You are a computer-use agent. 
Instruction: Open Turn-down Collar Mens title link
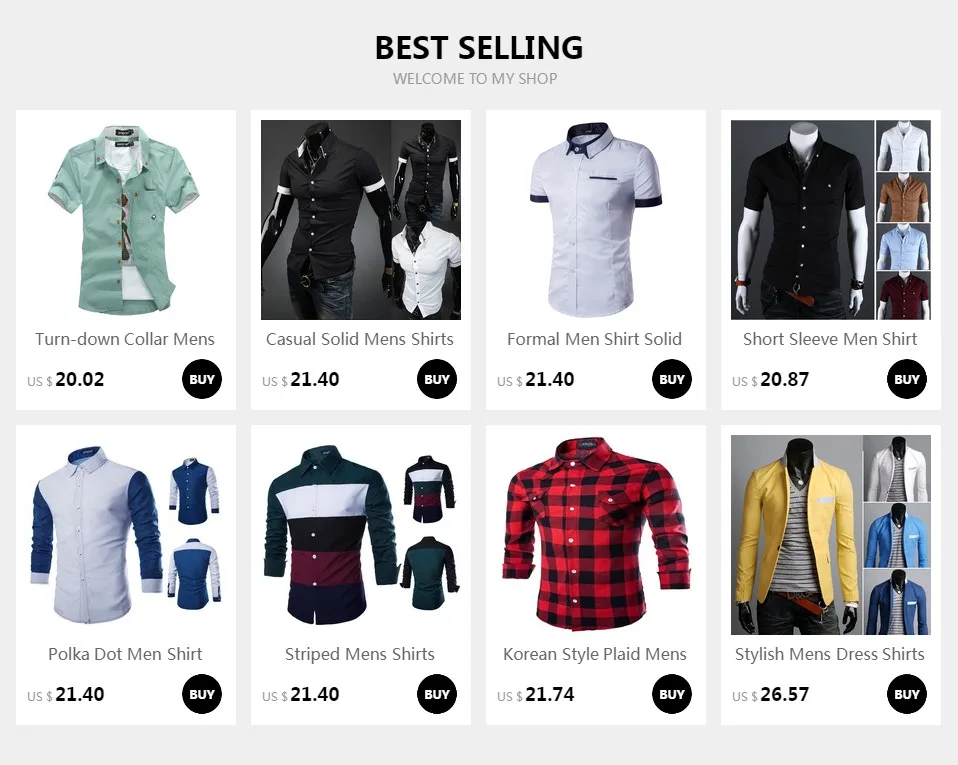tap(125, 339)
